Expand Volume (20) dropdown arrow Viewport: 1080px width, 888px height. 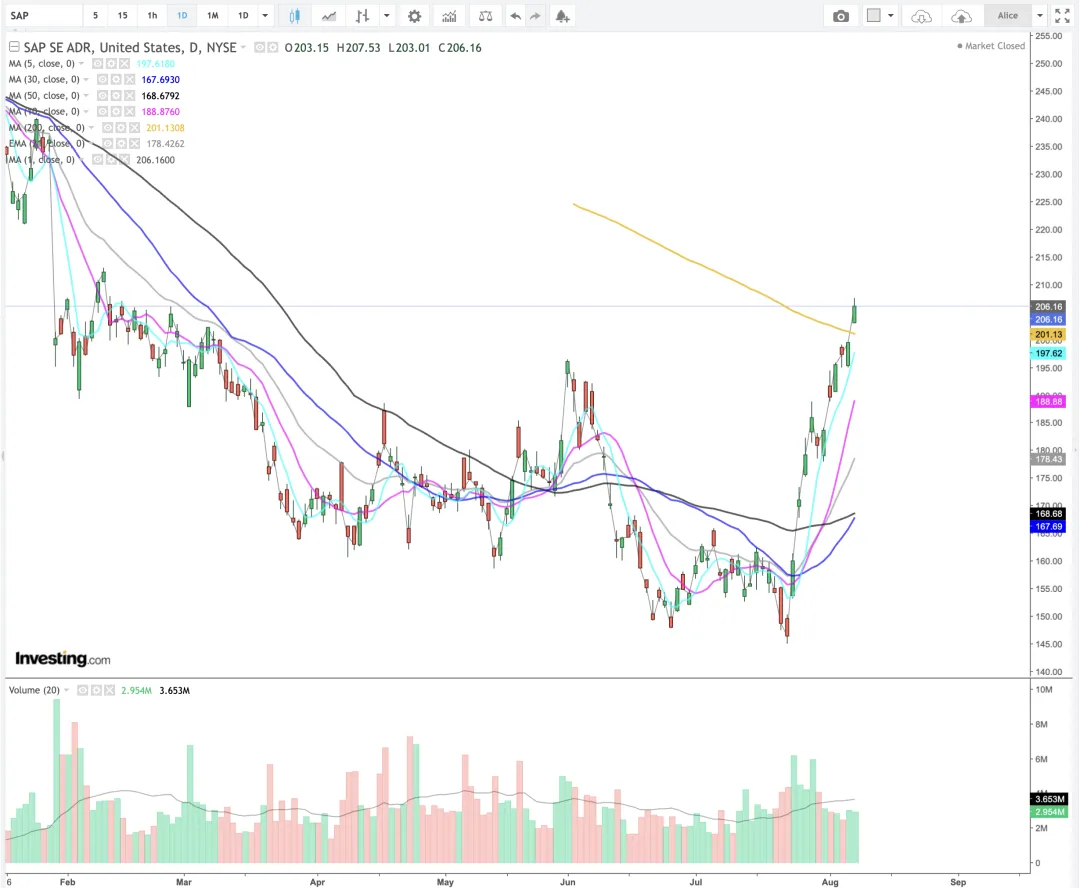67,690
